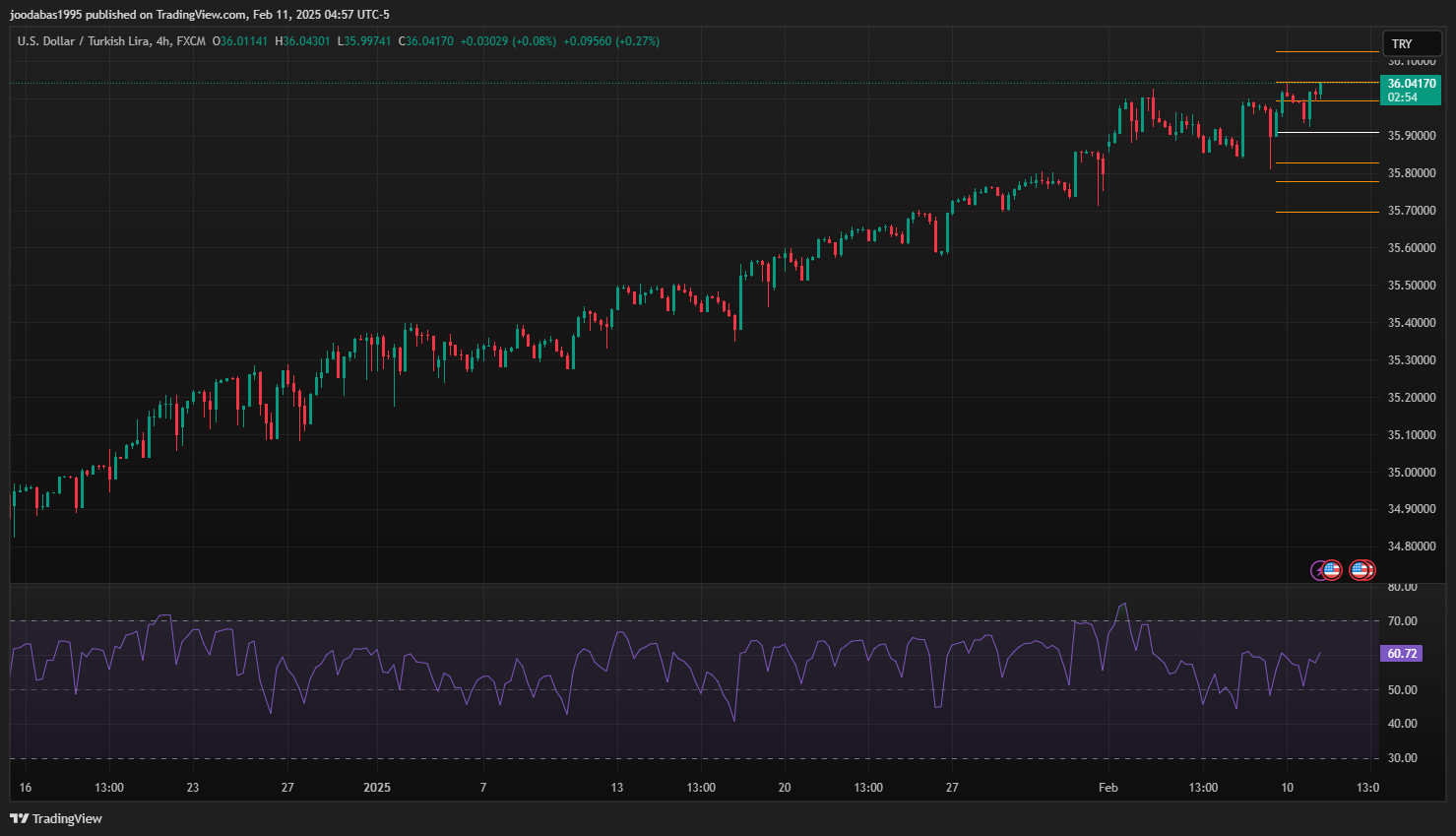Click the change value +0.09560 (+0.27%)
This screenshot has width=1456, height=836.
[611, 41]
